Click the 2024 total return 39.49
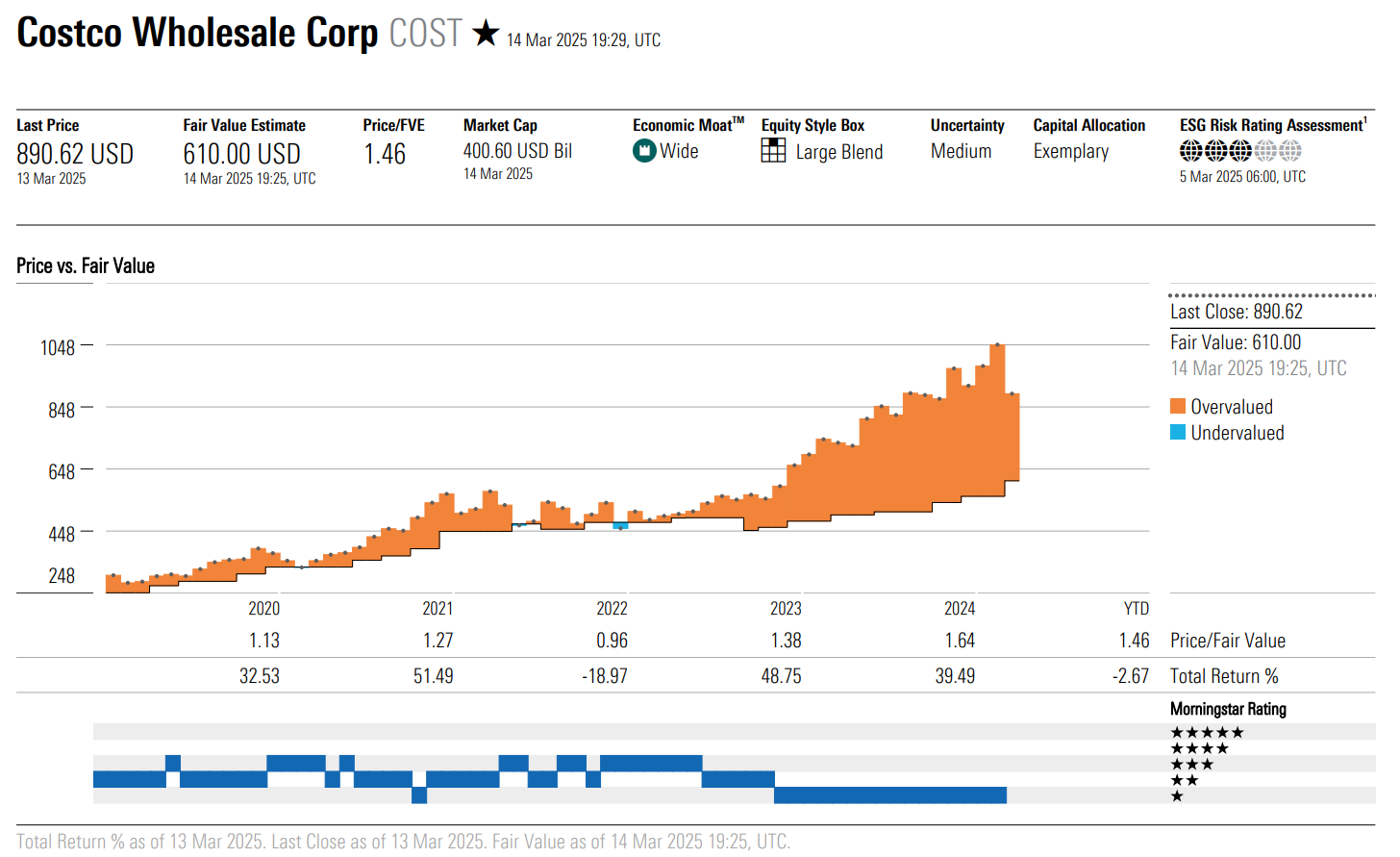 956,676
